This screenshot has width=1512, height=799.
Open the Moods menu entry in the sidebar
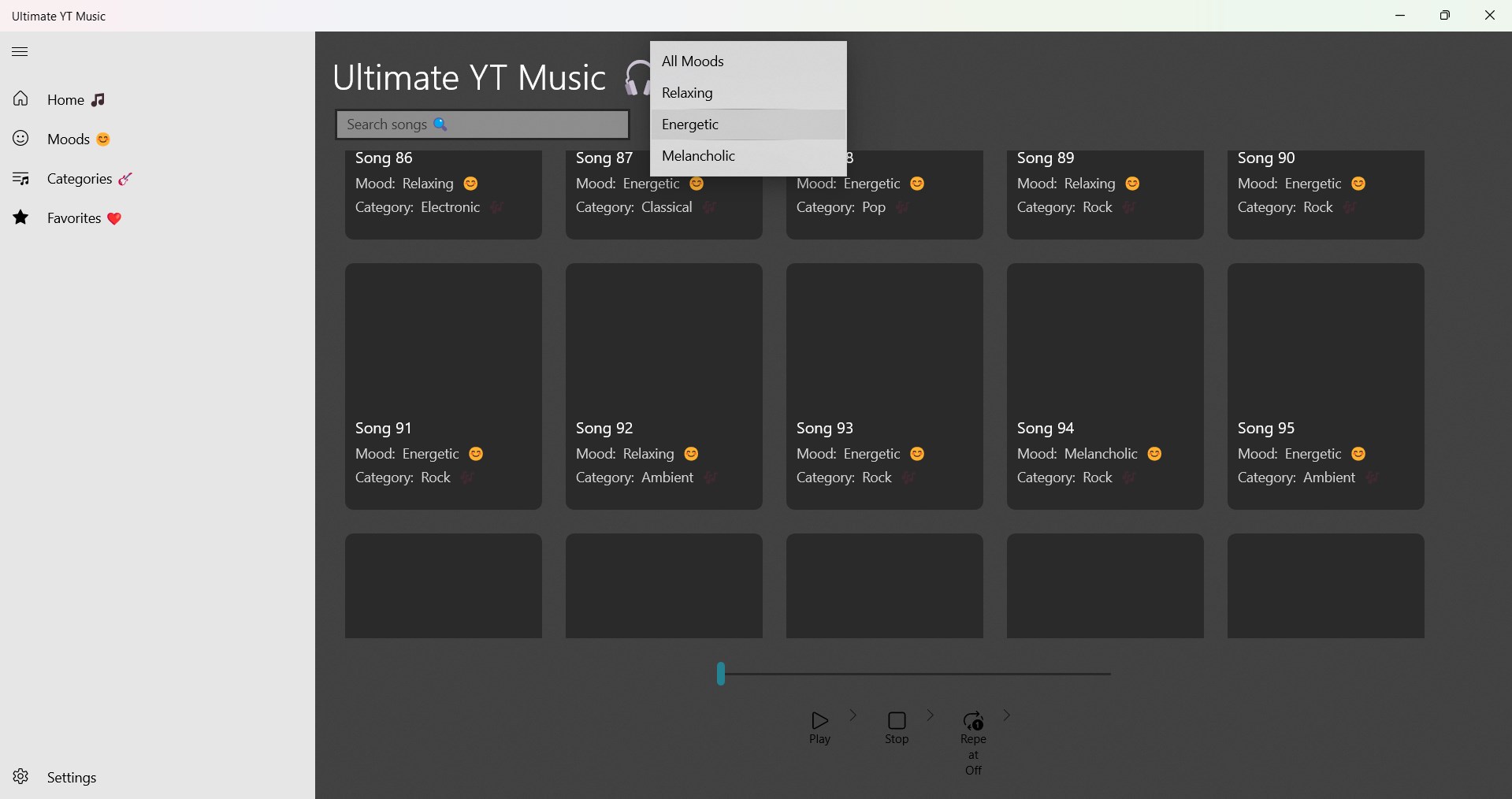coord(69,139)
